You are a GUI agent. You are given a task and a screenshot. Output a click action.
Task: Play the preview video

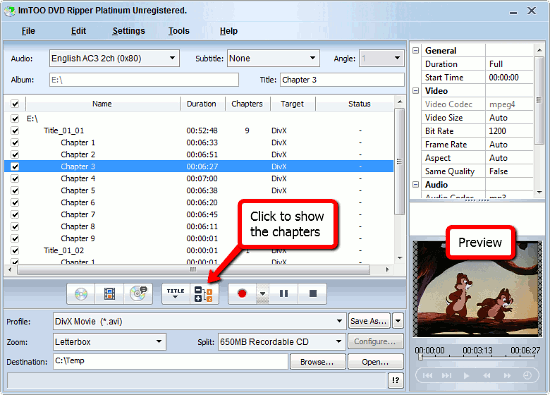point(467,376)
